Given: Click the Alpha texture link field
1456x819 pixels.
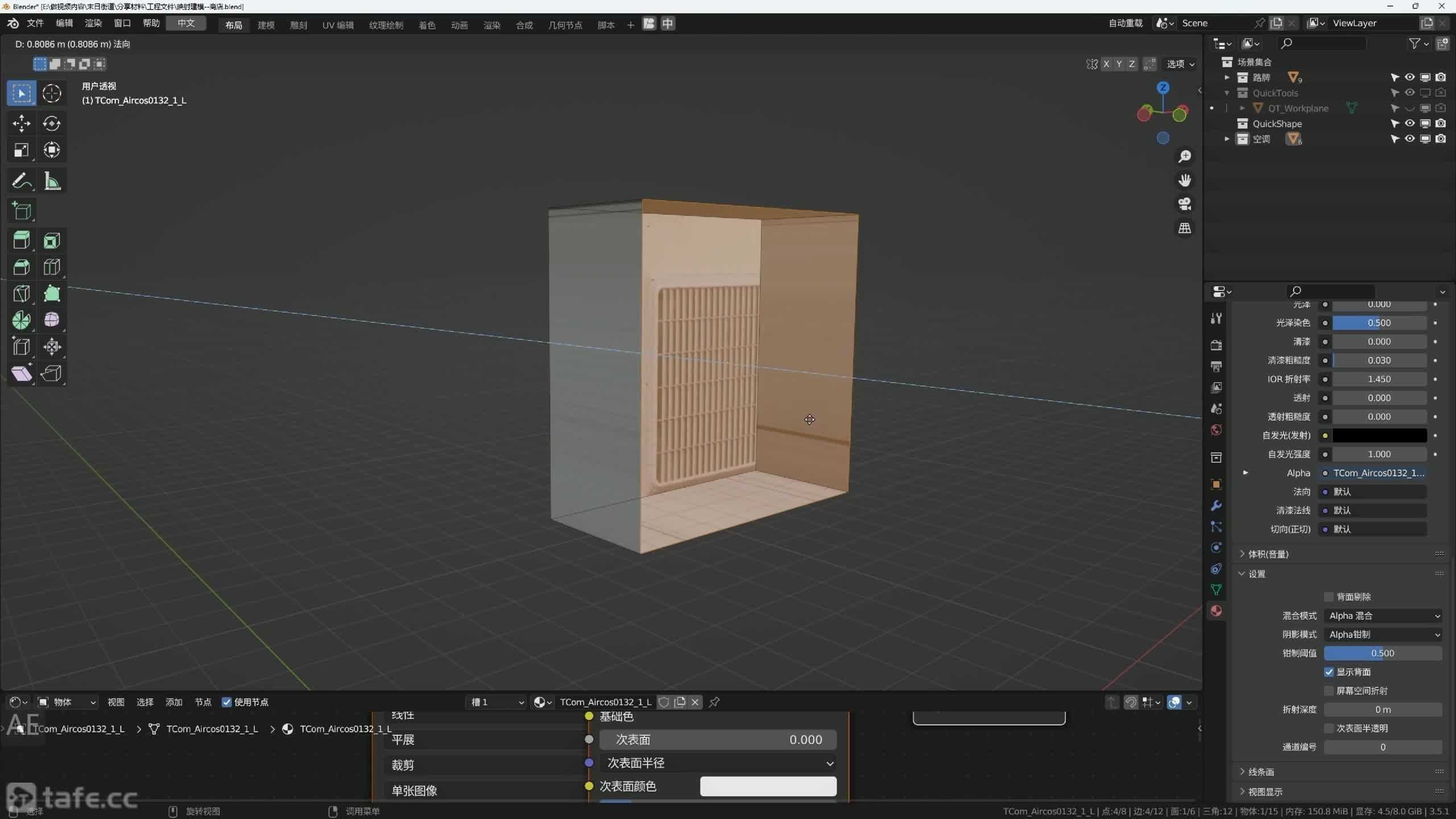Looking at the screenshot, I should click(x=1379, y=473).
